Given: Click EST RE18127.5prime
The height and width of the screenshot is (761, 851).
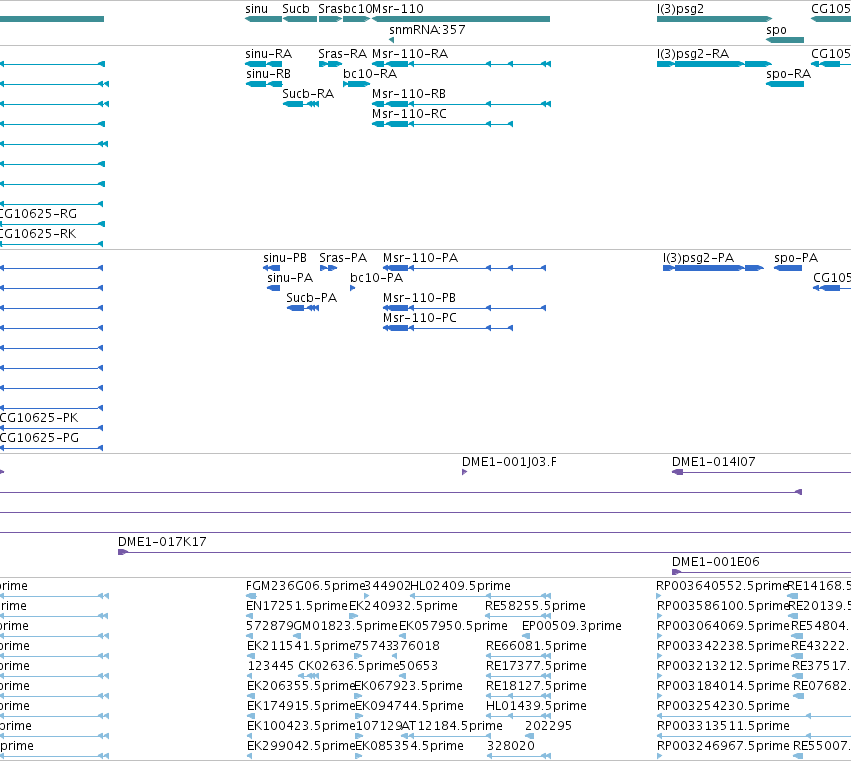Looking at the screenshot, I should click(x=536, y=686).
